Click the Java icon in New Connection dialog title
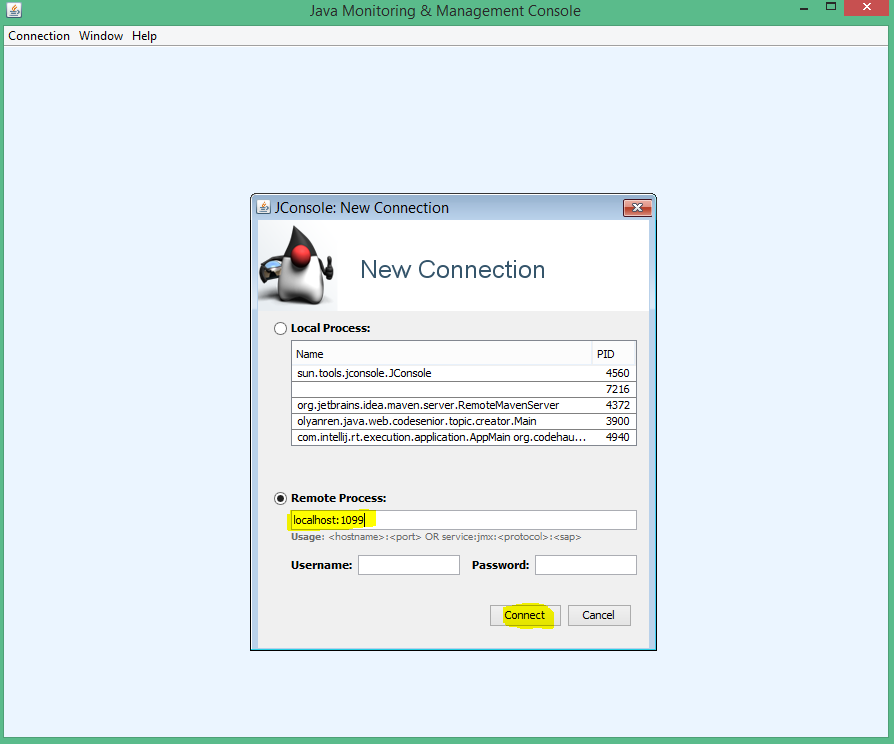 coord(263,207)
